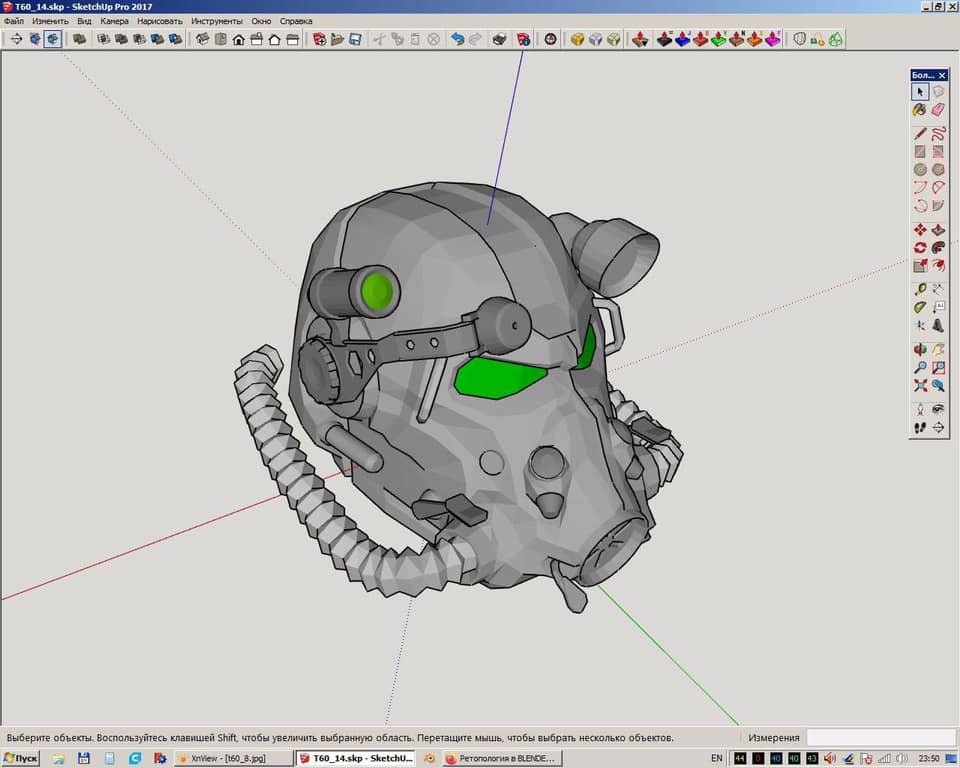The image size is (960, 768).
Task: Switch to Ретопология в BLENDE taskbar window
Action: click(x=501, y=758)
